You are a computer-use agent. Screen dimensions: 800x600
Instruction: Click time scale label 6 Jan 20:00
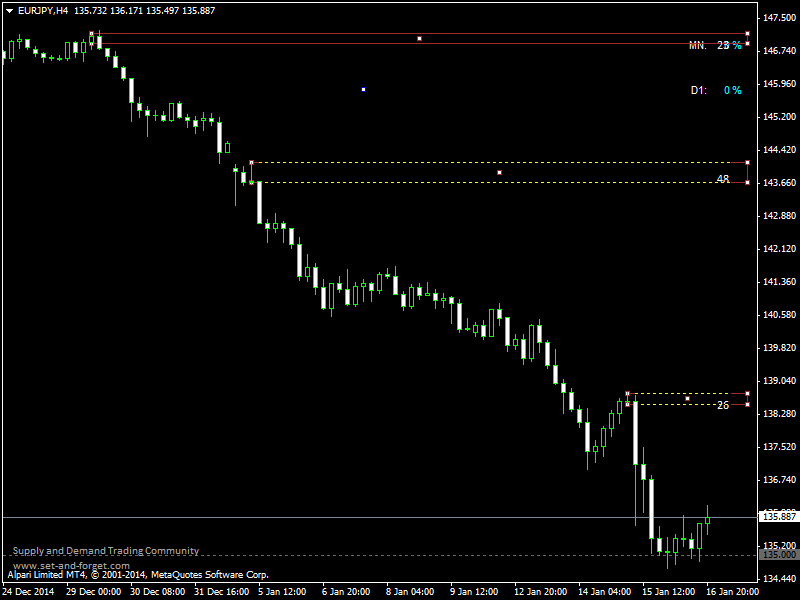point(346,592)
